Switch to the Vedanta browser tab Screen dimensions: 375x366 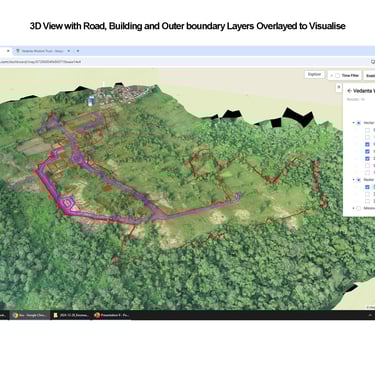(x=42, y=51)
